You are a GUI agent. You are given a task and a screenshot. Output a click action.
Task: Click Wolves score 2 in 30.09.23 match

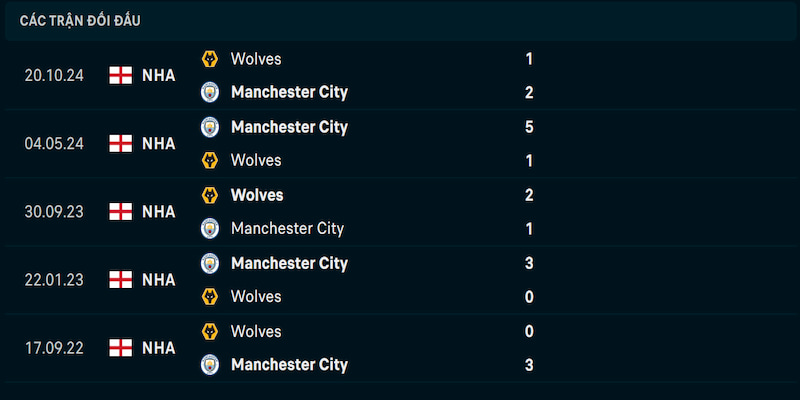pos(529,195)
